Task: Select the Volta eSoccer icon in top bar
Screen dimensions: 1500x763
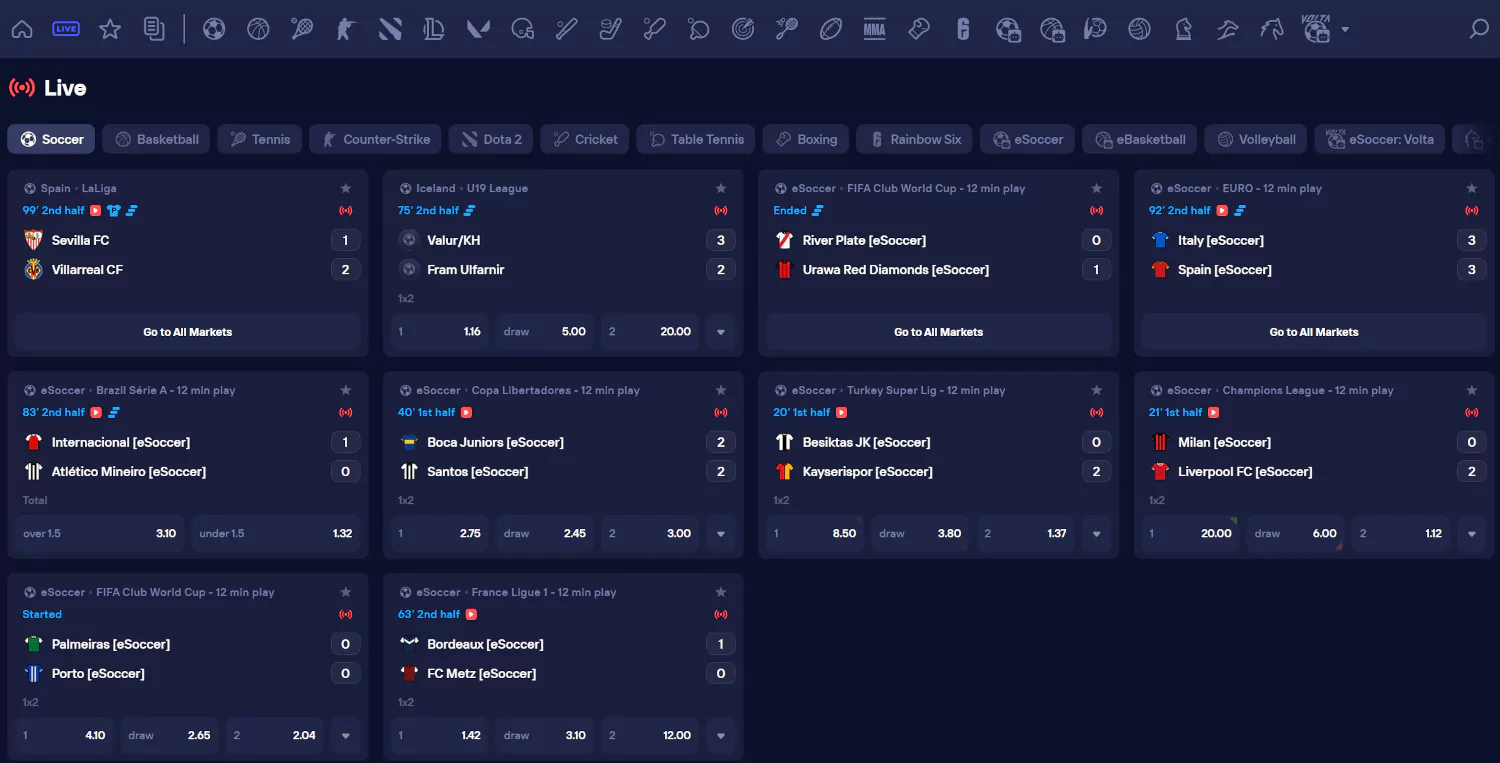Action: [1317, 29]
